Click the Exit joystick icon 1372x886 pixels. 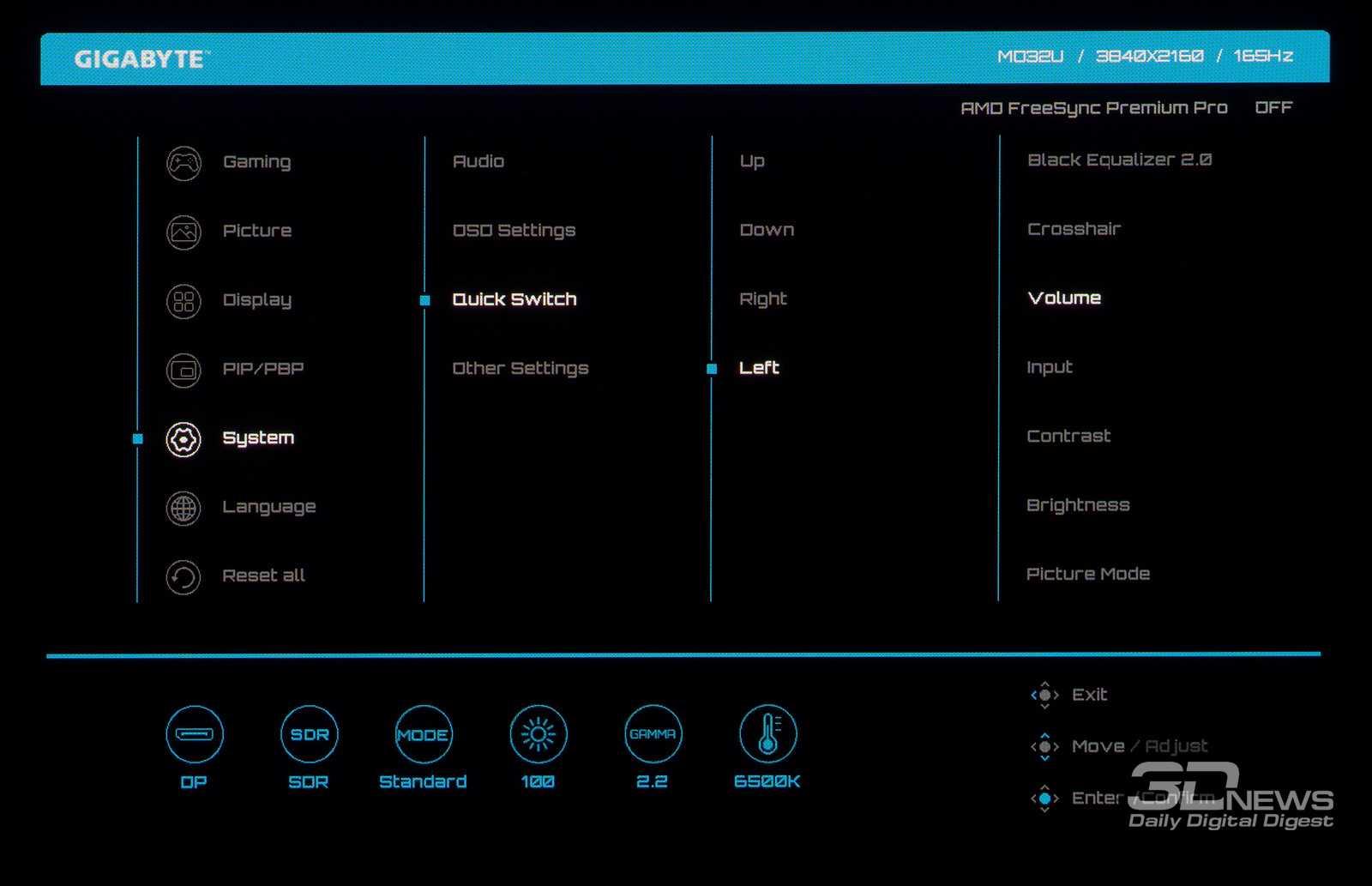point(1044,695)
